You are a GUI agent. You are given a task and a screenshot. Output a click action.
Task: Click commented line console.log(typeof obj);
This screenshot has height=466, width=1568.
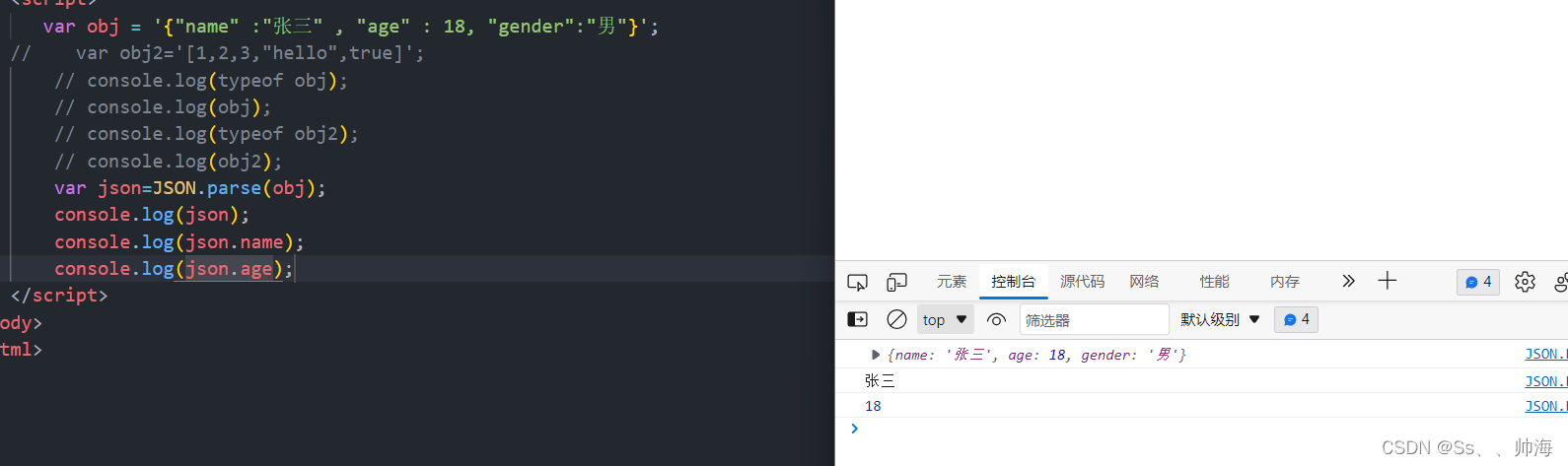coord(201,81)
